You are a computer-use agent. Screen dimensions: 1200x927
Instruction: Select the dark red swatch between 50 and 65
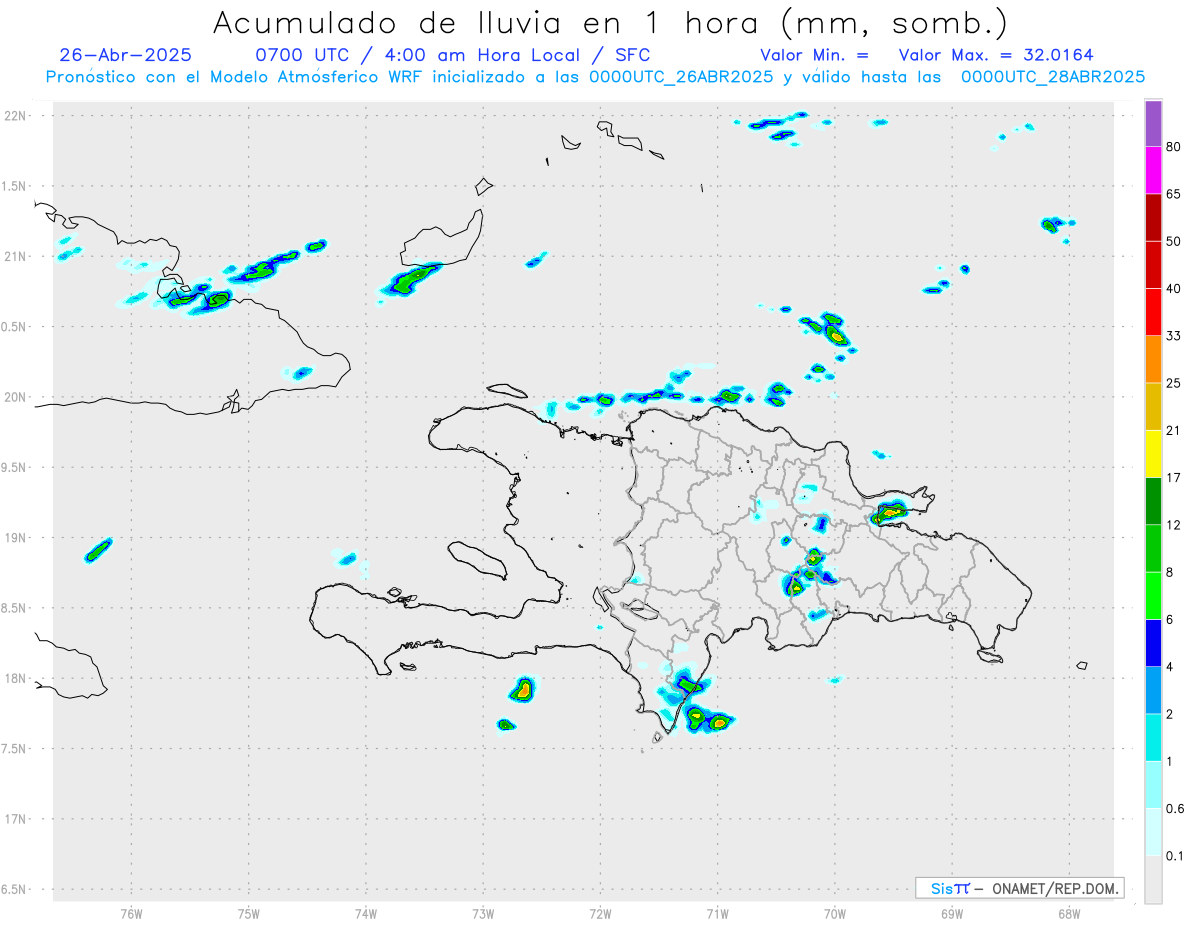coord(1153,218)
